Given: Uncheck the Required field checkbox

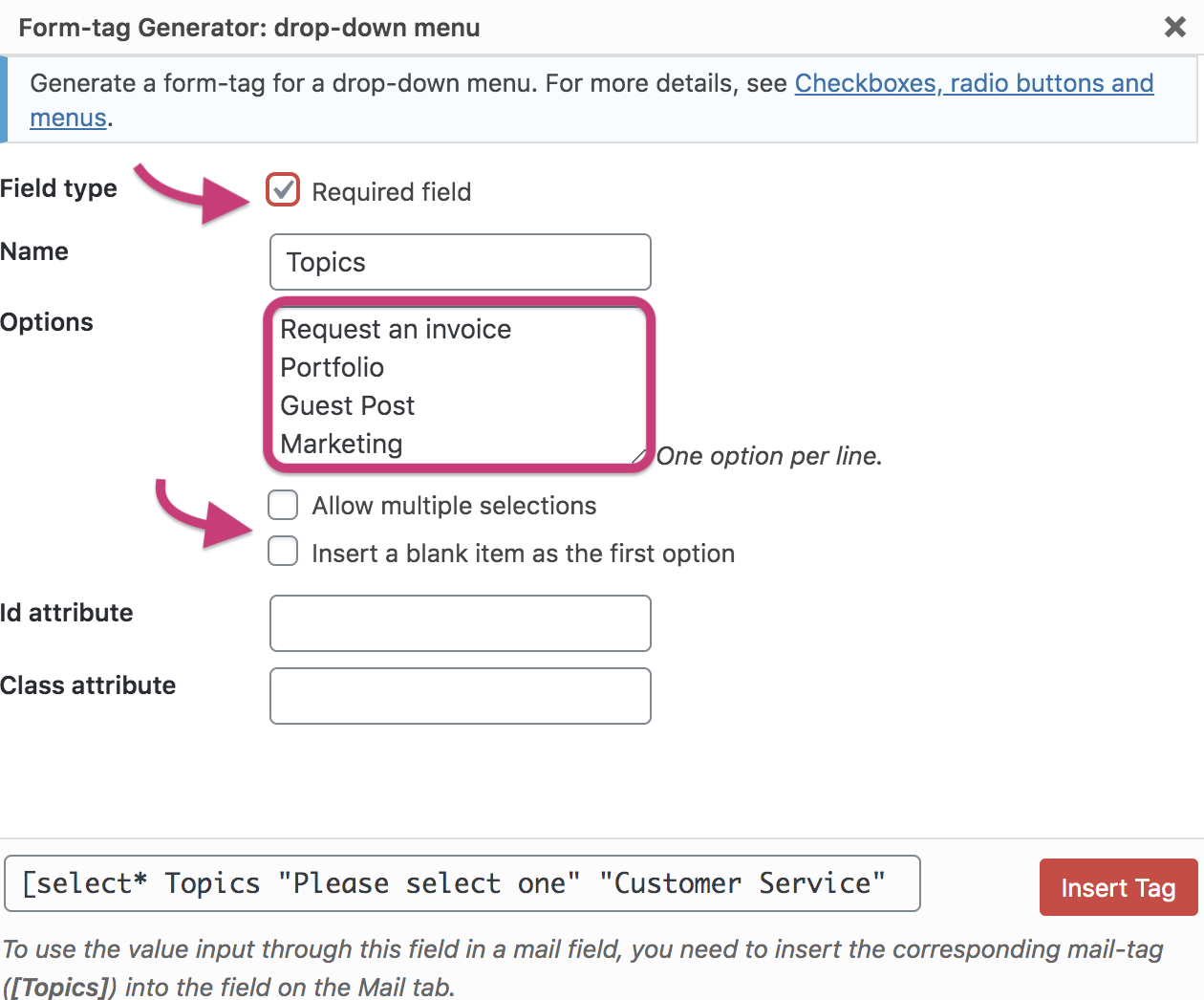Looking at the screenshot, I should pyautogui.click(x=283, y=190).
